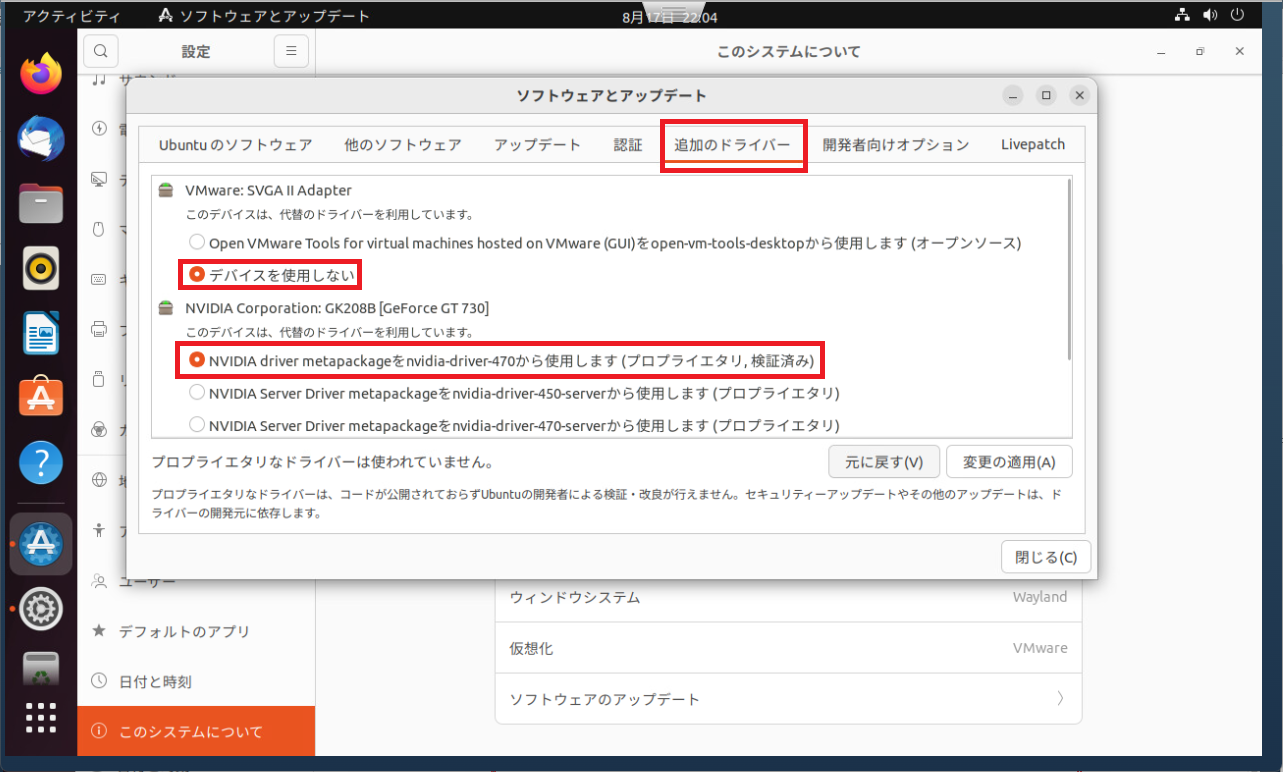
Task: Select nvidia-driver-470-server driver option
Action: pos(514,425)
